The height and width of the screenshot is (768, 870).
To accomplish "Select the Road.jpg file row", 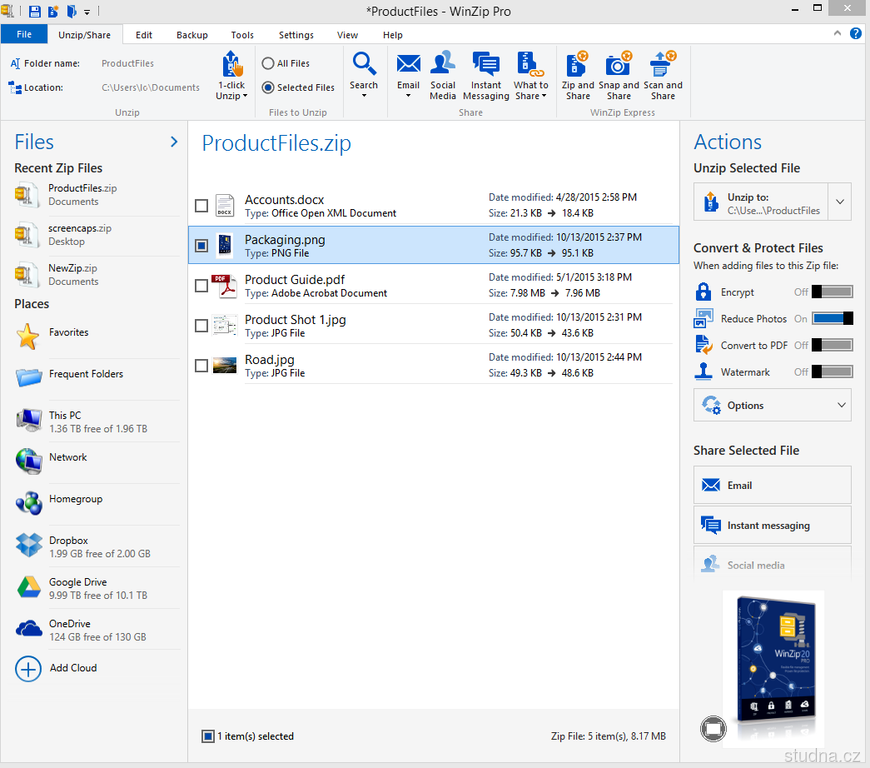I will tap(433, 366).
